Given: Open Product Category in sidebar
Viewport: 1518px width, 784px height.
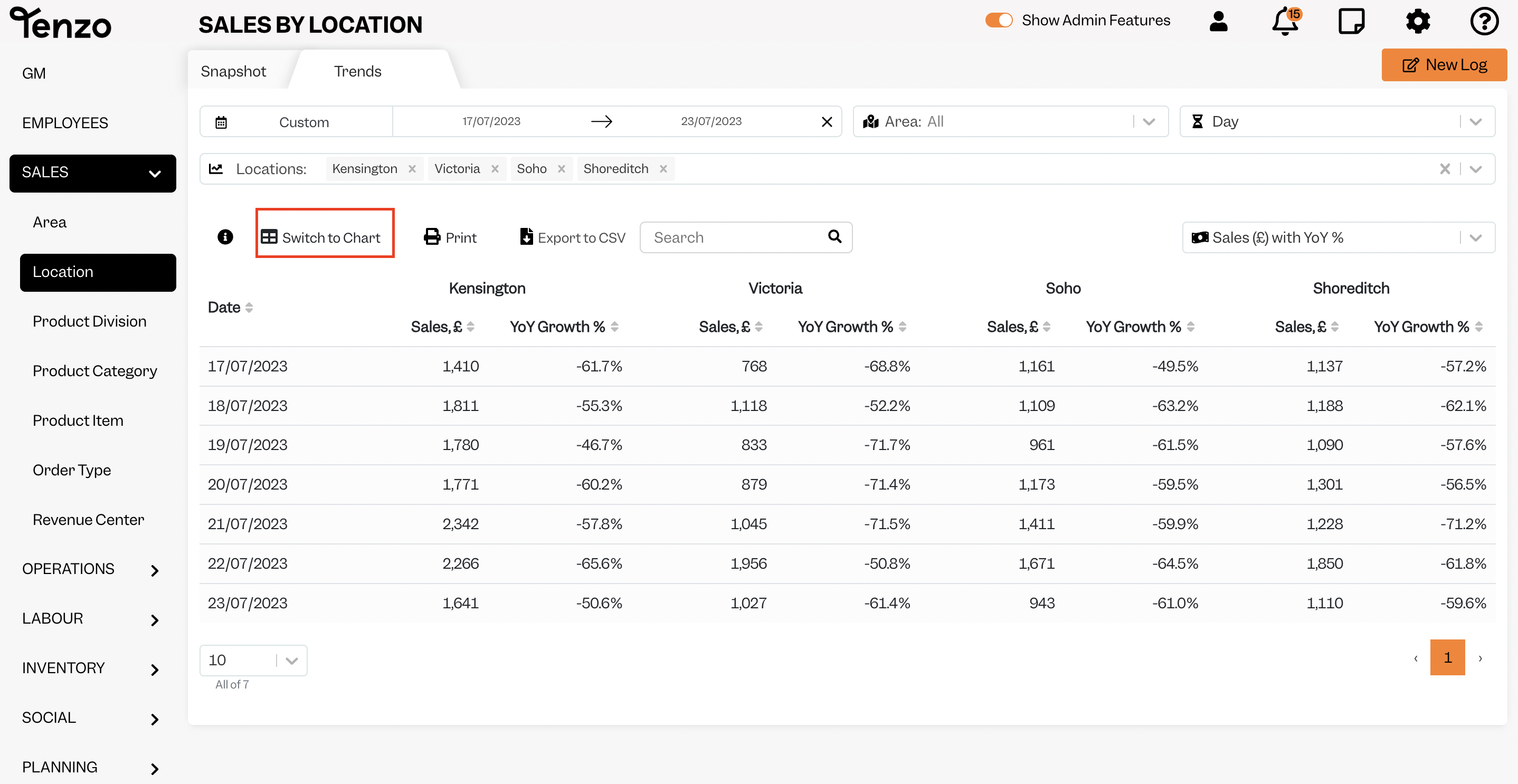Looking at the screenshot, I should click(x=95, y=371).
